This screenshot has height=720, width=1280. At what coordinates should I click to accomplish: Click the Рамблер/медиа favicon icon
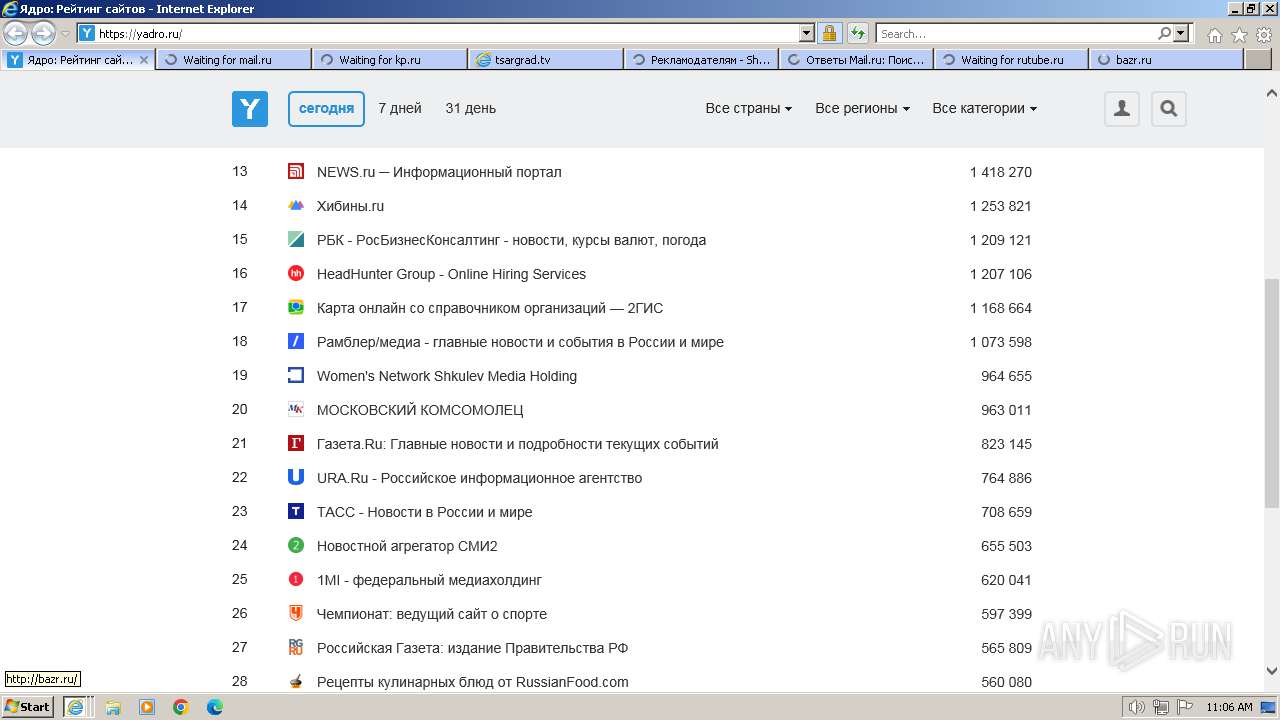[296, 342]
